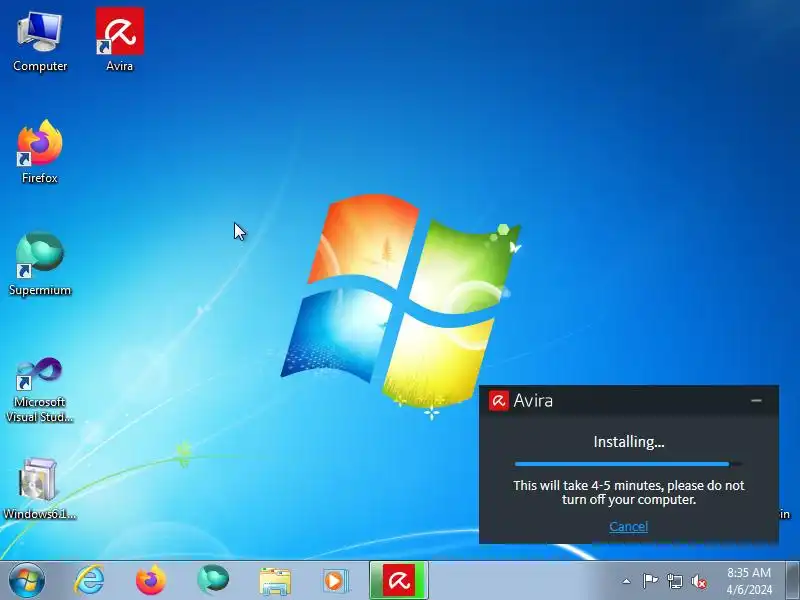800x600 pixels.
Task: Click the Avira installer taskbar button
Action: 399,581
